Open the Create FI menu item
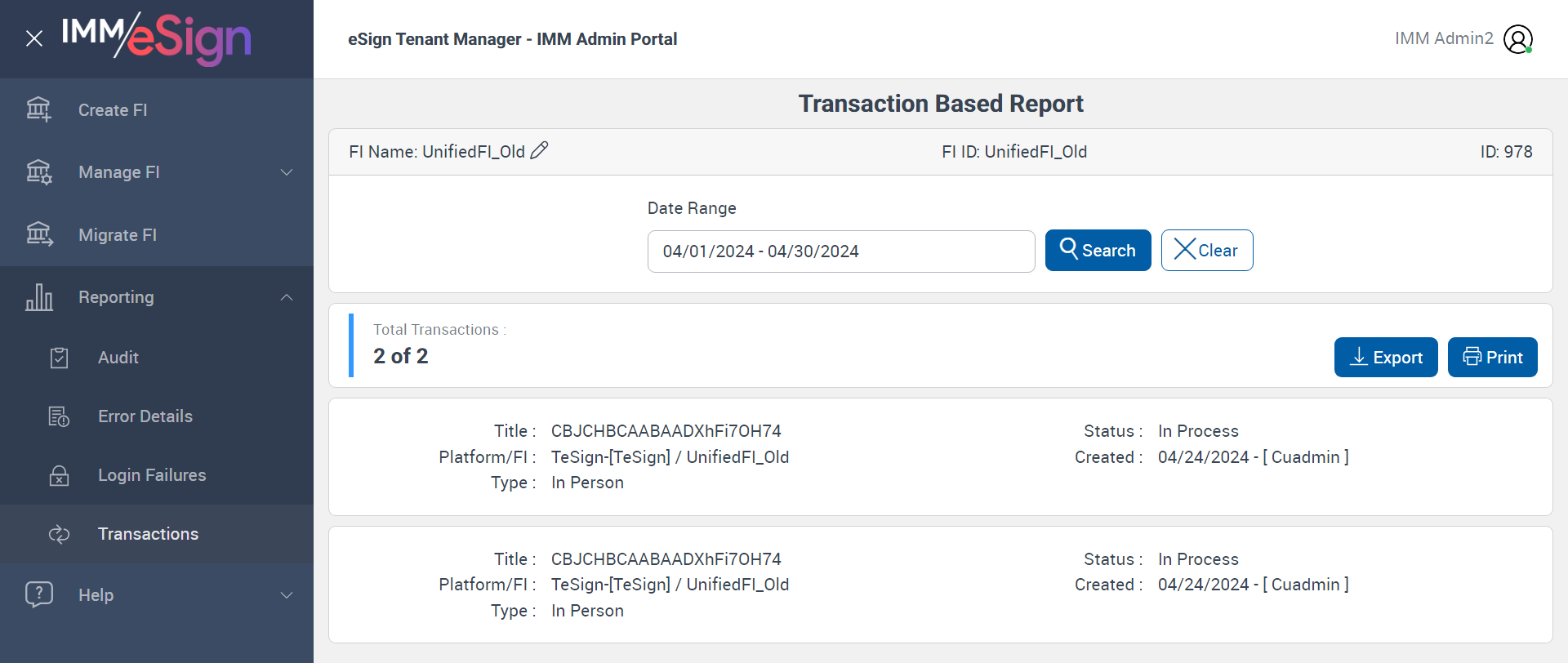 coord(157,110)
